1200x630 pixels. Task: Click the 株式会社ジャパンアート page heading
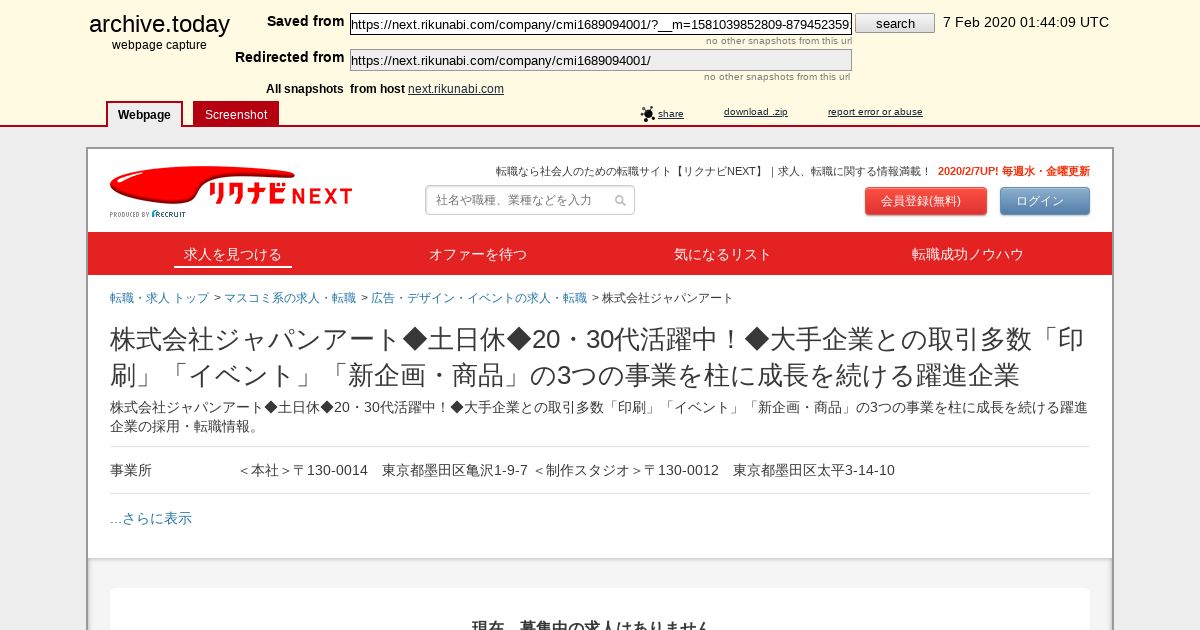(x=599, y=357)
